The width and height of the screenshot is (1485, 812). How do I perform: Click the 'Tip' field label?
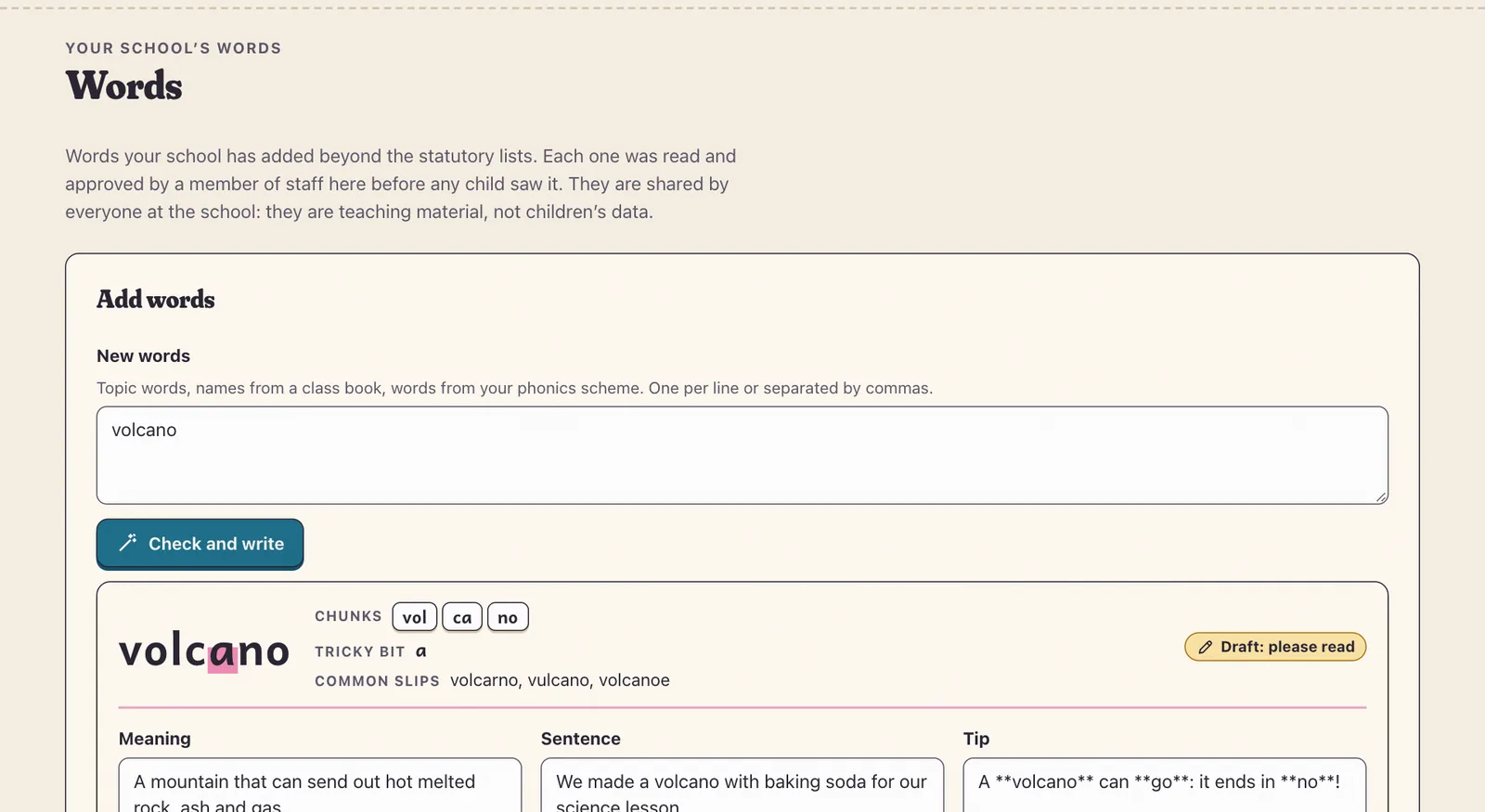[976, 739]
